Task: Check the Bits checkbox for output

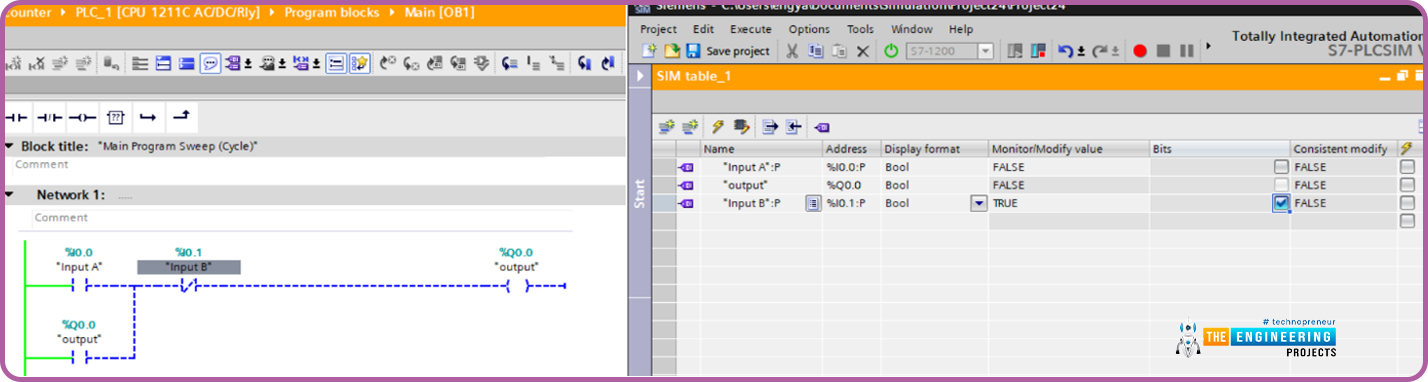Action: (x=1281, y=185)
